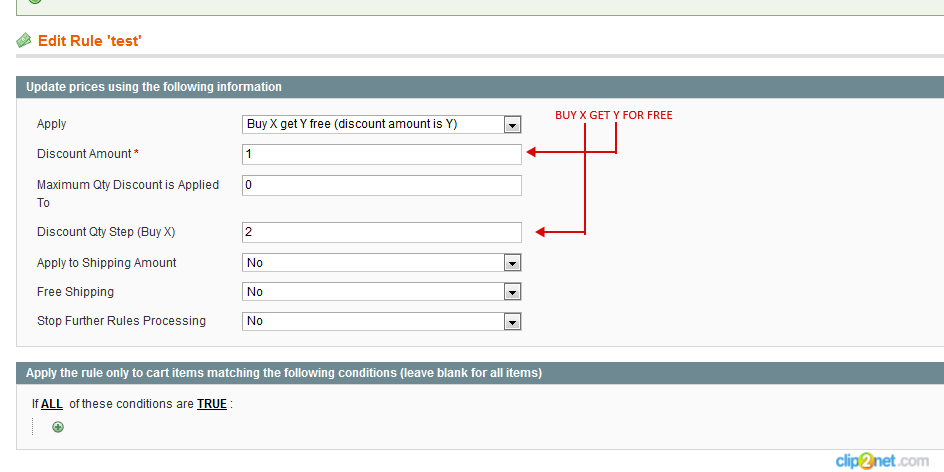
Task: Click the Edit Rule 'test' heading
Action: click(x=90, y=41)
